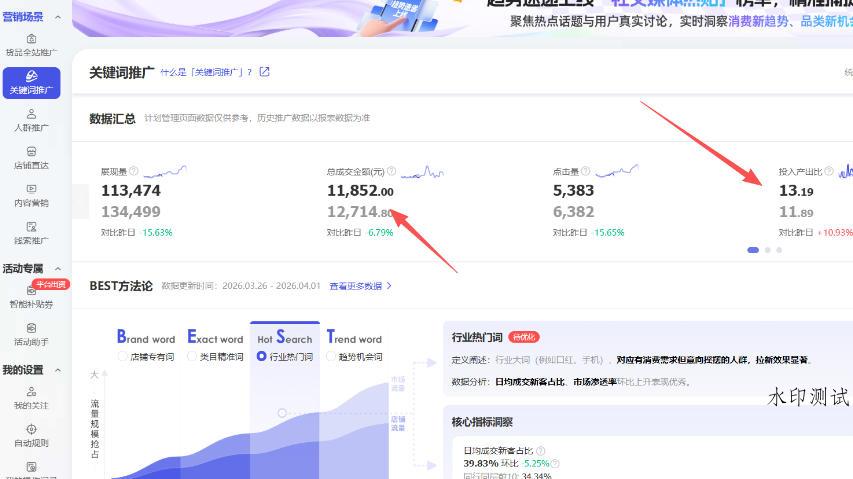Open 活动助手 sidebar item
Viewport: 853px width, 479px height.
32,334
